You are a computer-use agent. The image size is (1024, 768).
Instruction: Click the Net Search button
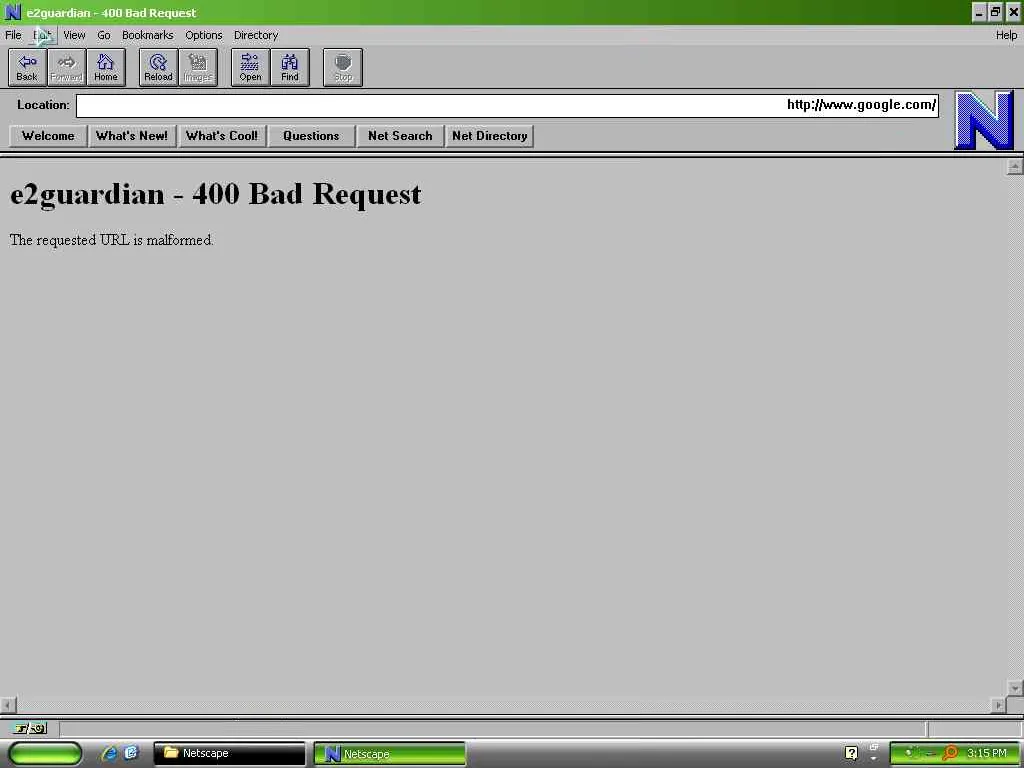(400, 136)
